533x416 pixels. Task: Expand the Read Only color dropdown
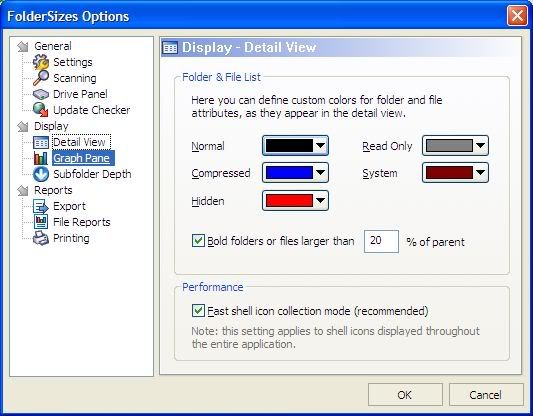(455, 146)
